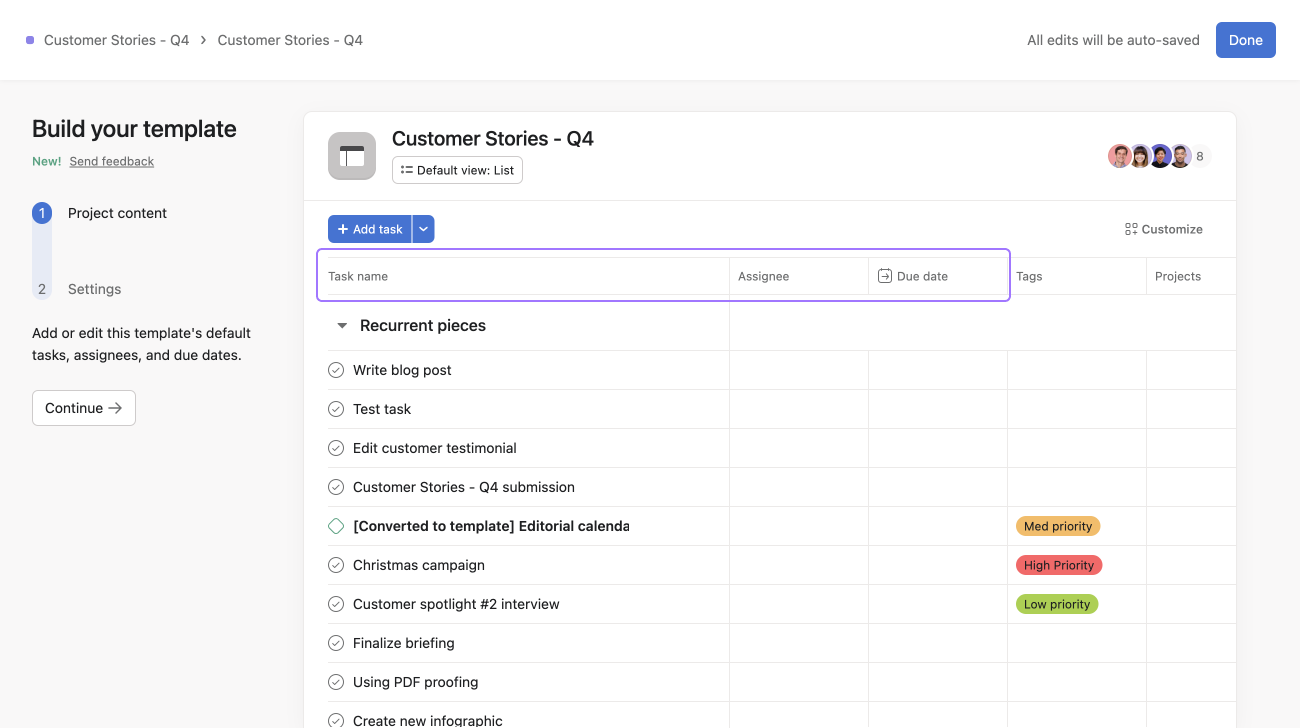Click the calendar icon in Due date header
The image size is (1300, 728).
(884, 276)
